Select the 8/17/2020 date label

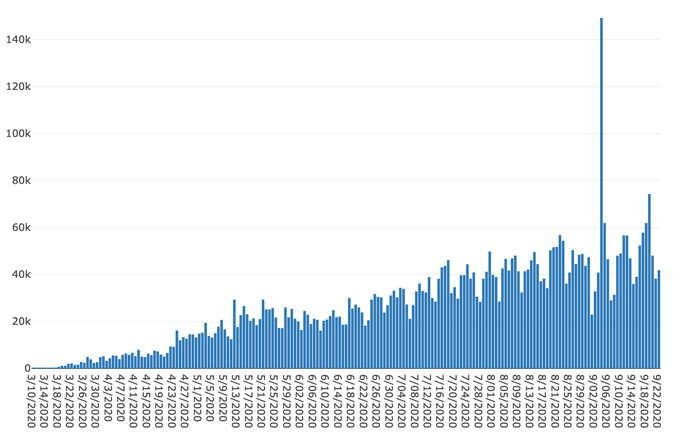tap(542, 400)
